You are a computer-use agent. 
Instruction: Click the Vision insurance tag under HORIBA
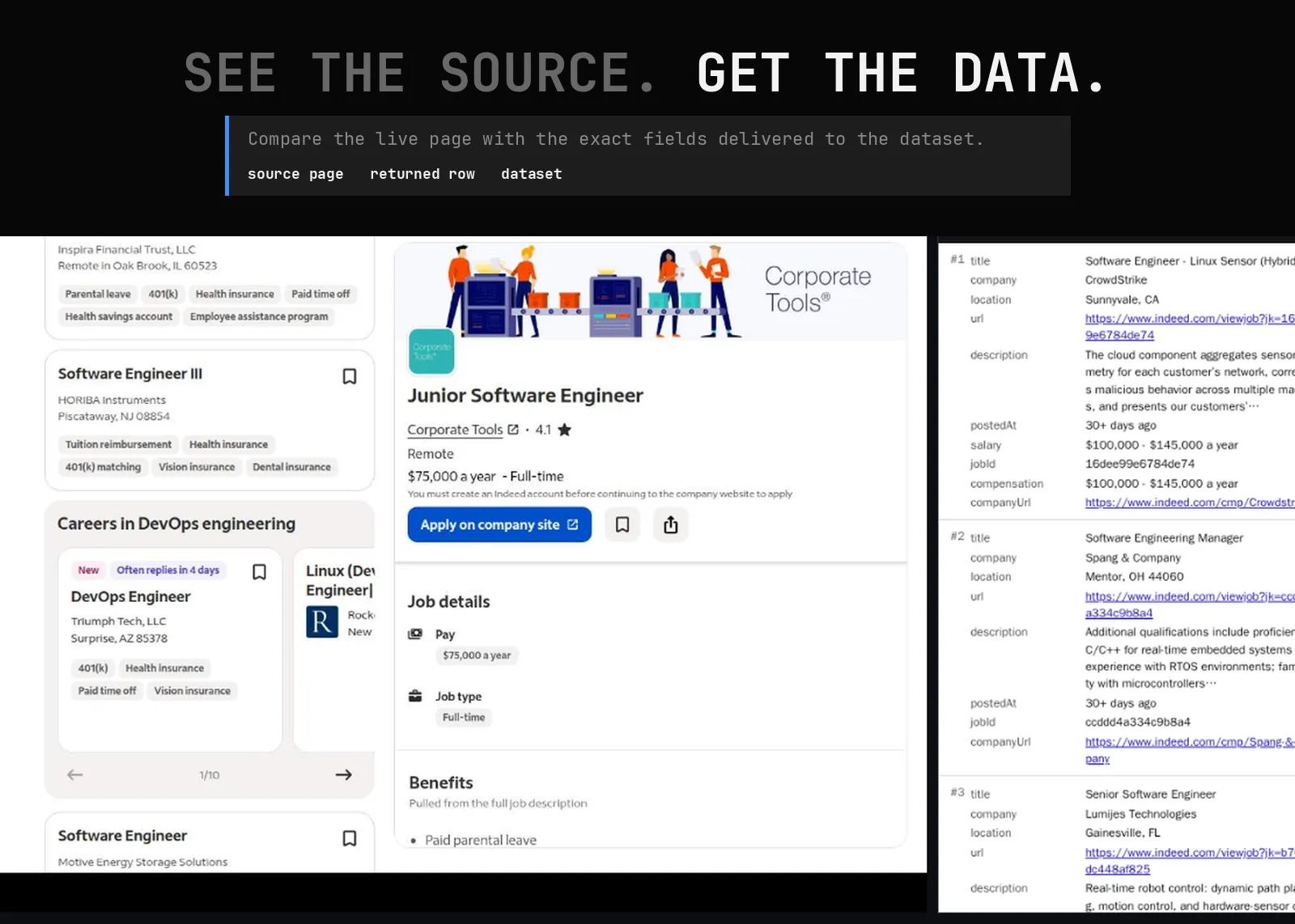pyautogui.click(x=197, y=467)
